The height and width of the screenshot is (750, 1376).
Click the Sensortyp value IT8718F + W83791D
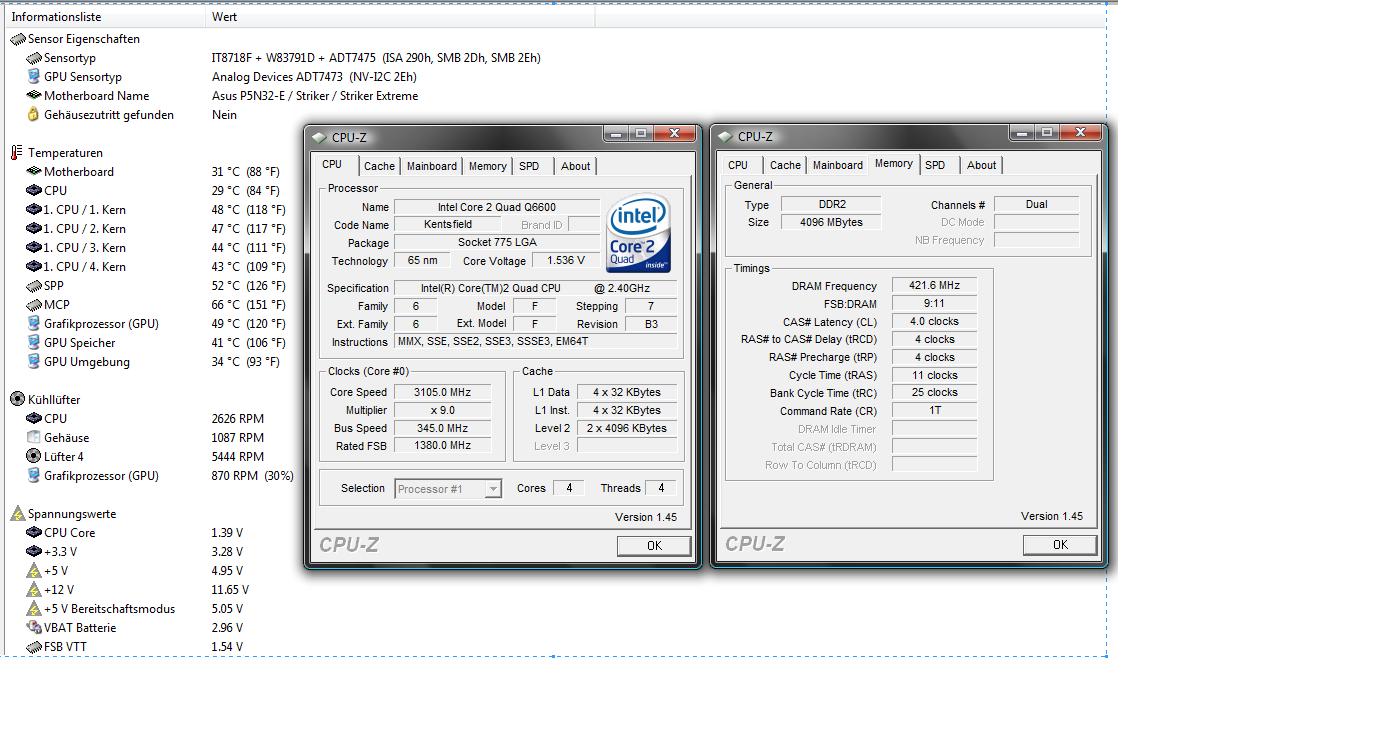click(x=376, y=58)
